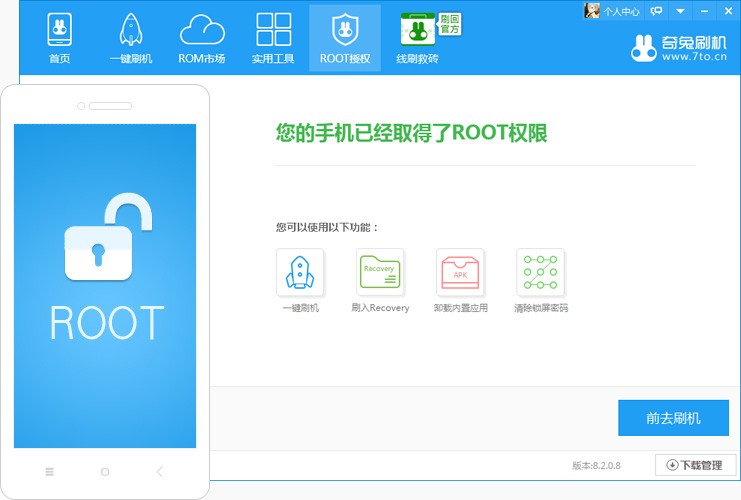Click the phone preview home key
The image size is (741, 500).
click(x=105, y=472)
